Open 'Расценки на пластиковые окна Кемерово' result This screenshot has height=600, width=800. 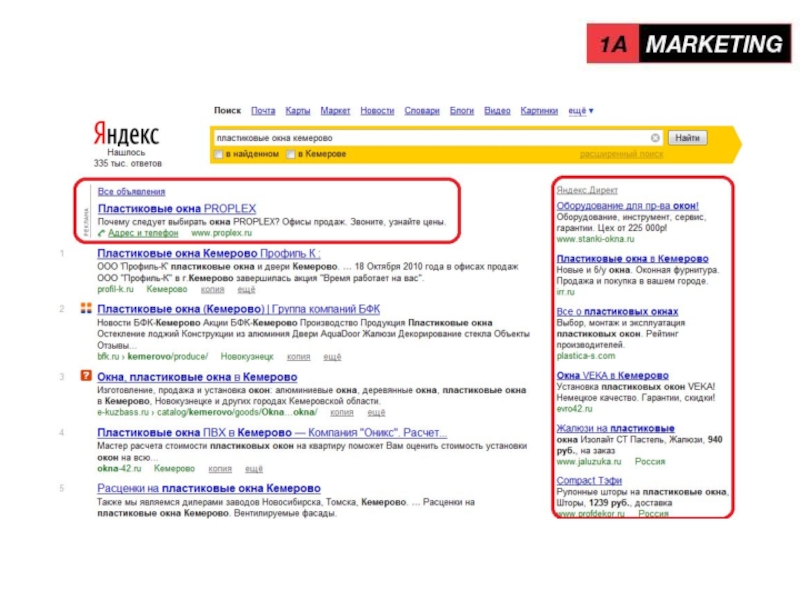coord(209,488)
